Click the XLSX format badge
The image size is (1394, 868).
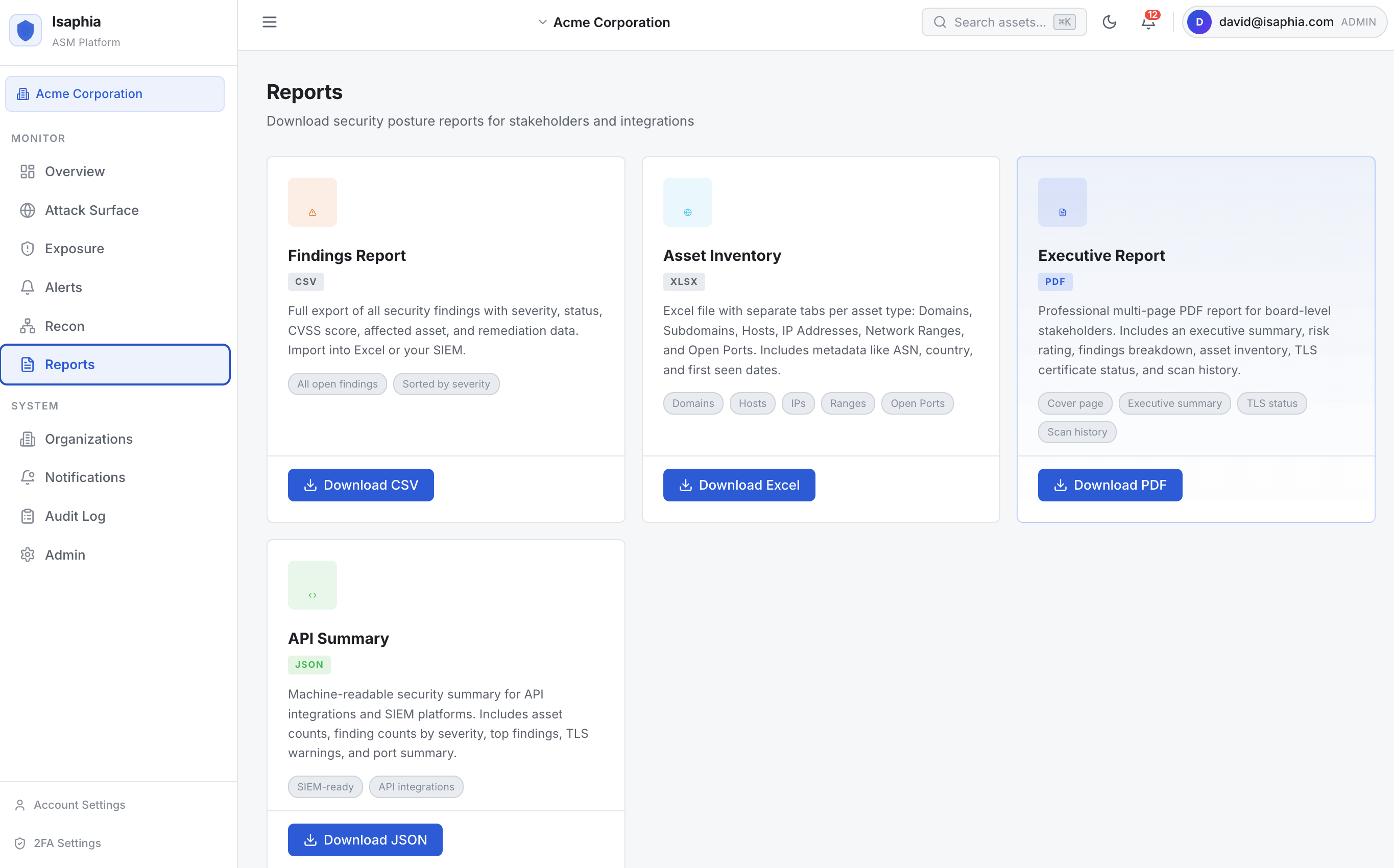(x=684, y=282)
